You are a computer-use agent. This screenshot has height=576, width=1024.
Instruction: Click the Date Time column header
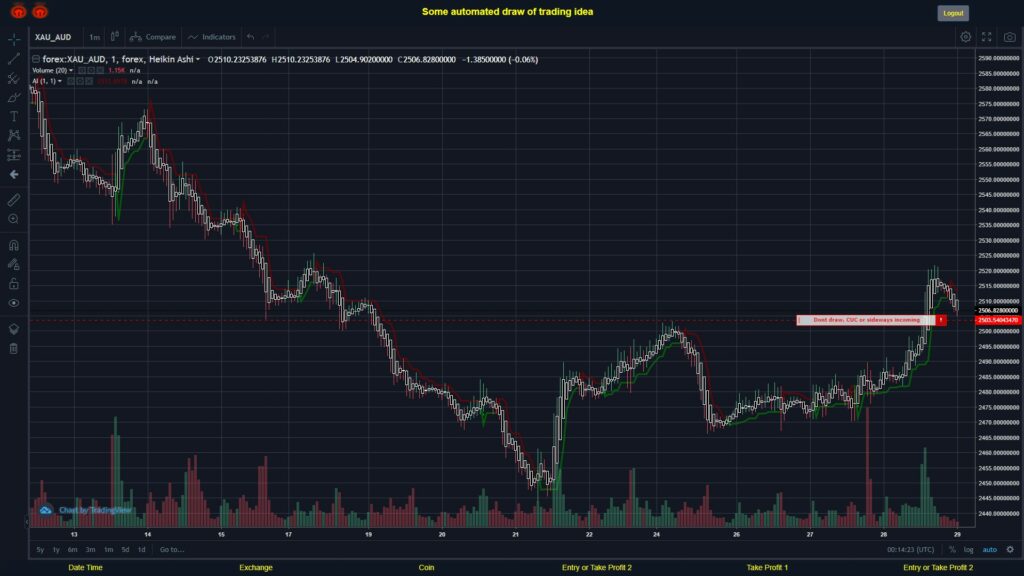point(86,568)
